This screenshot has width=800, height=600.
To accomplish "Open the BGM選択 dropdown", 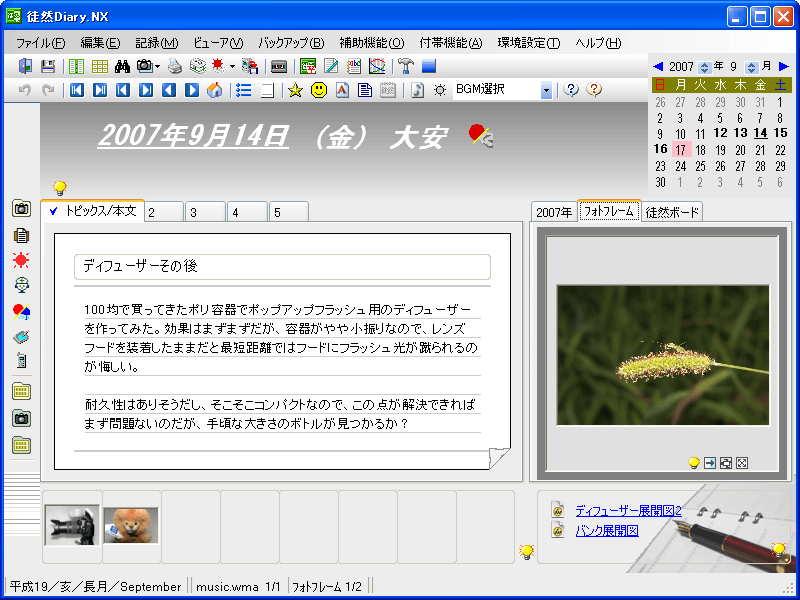I will (546, 90).
